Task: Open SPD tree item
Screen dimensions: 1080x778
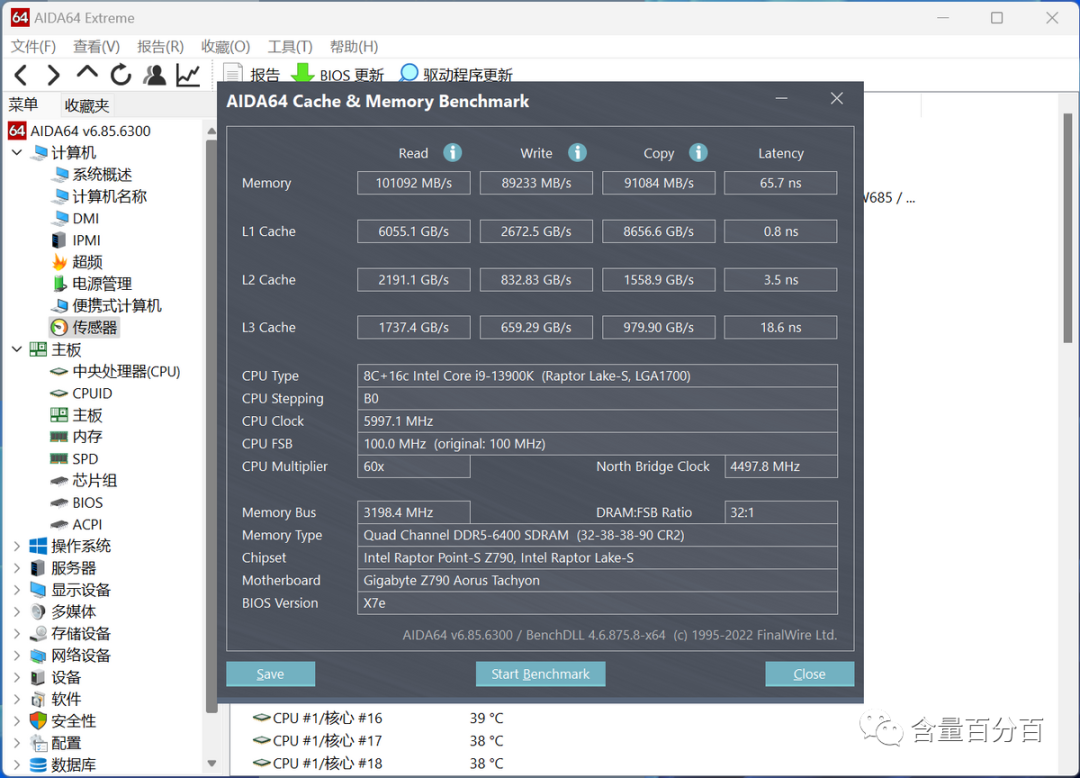Action: (x=74, y=459)
